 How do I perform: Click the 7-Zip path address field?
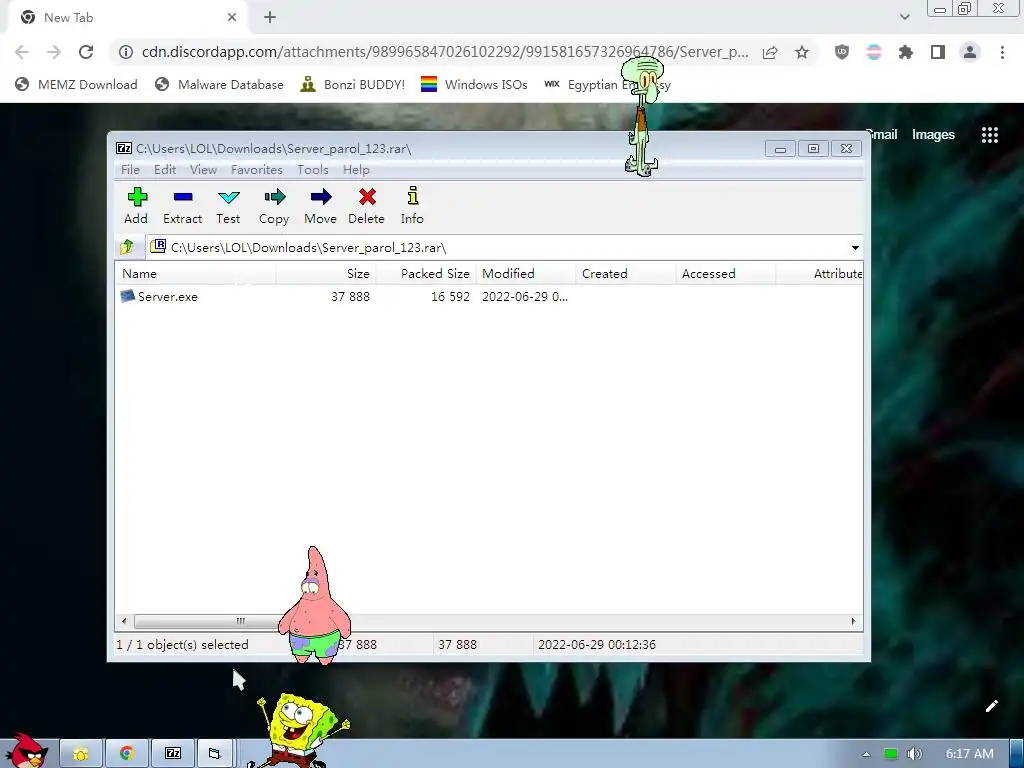497,248
